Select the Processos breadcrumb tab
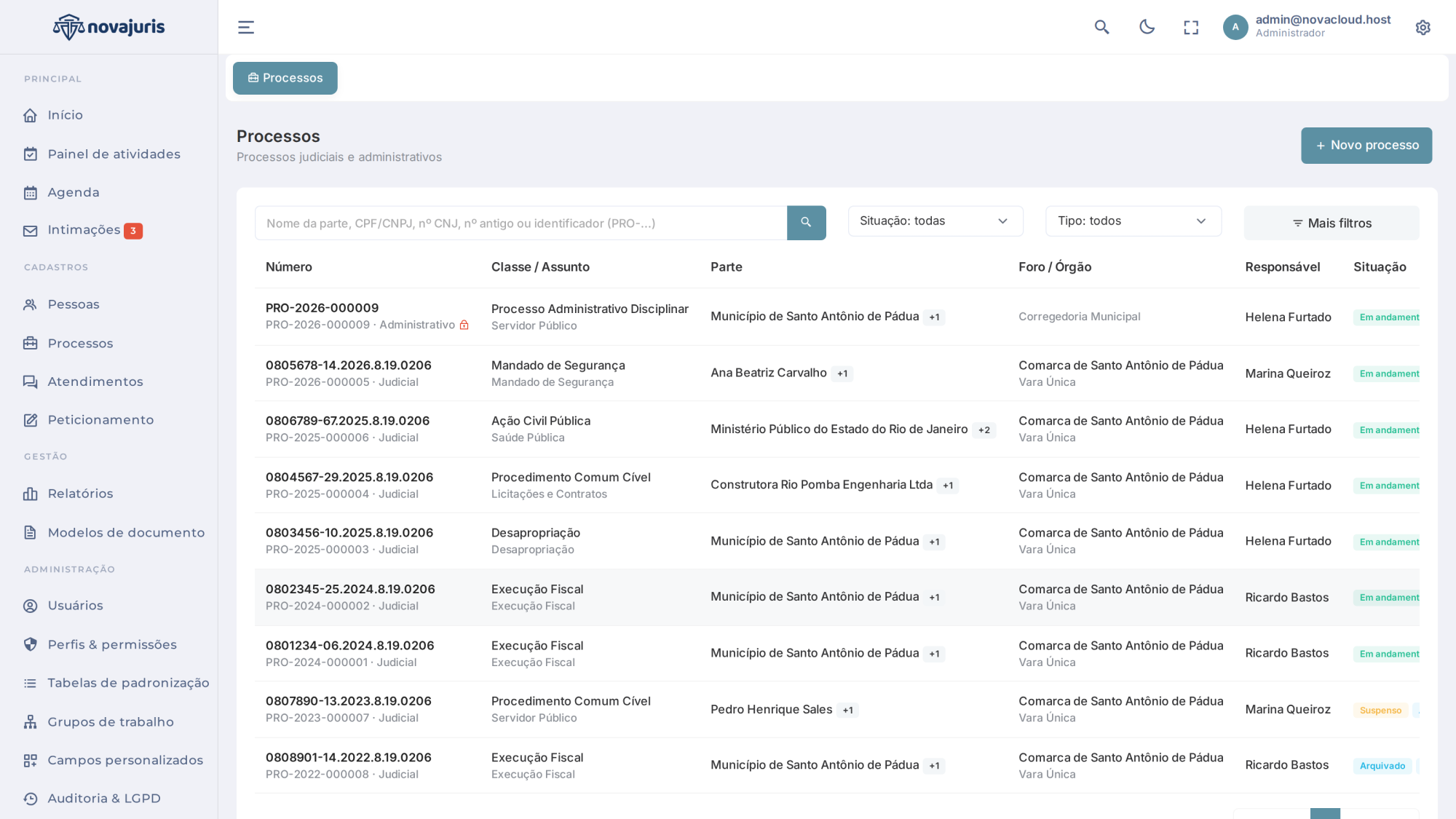The width and height of the screenshot is (1456, 819). [285, 78]
